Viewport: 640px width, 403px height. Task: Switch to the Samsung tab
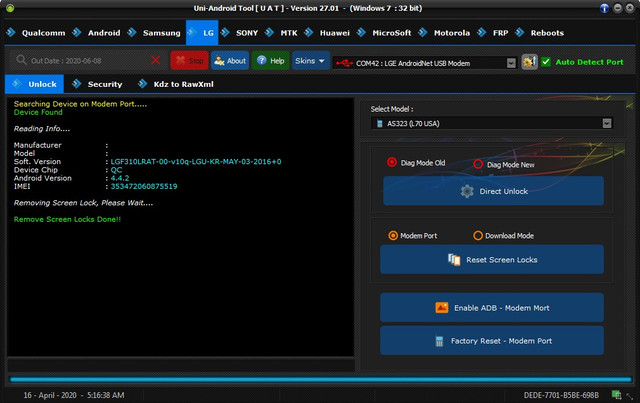coord(160,32)
